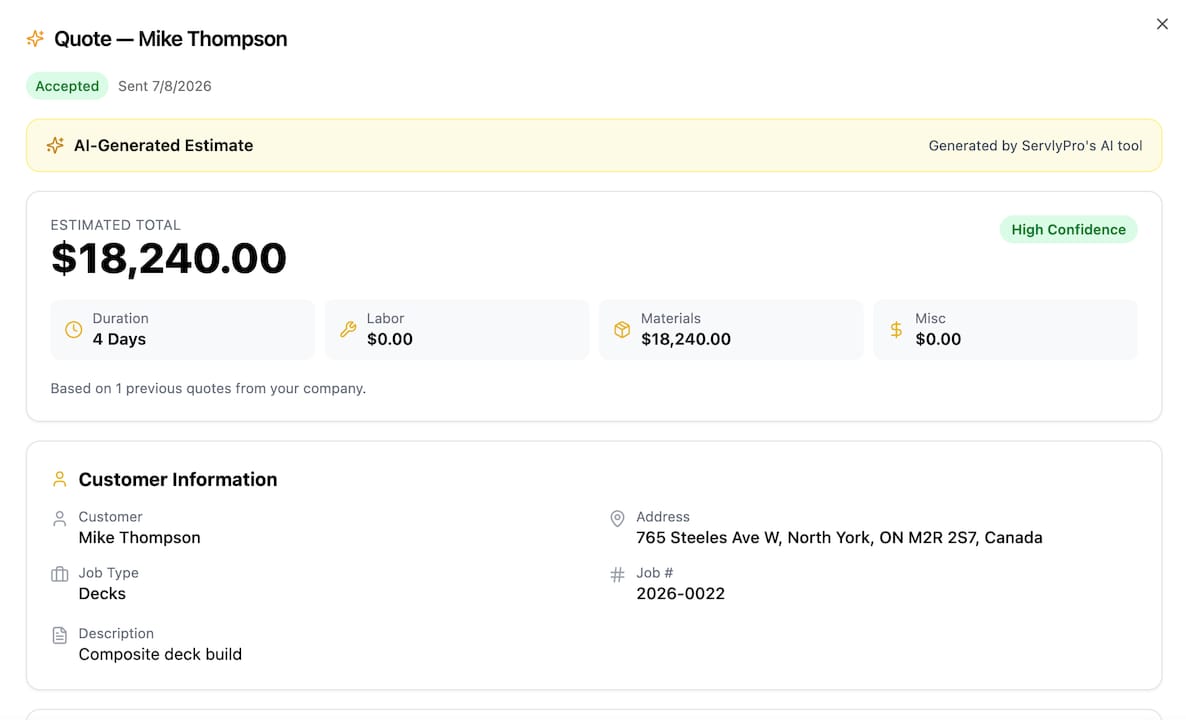Viewport: 1186px width, 720px height.
Task: Click the ESTIMATED TOTAL label
Action: click(116, 225)
